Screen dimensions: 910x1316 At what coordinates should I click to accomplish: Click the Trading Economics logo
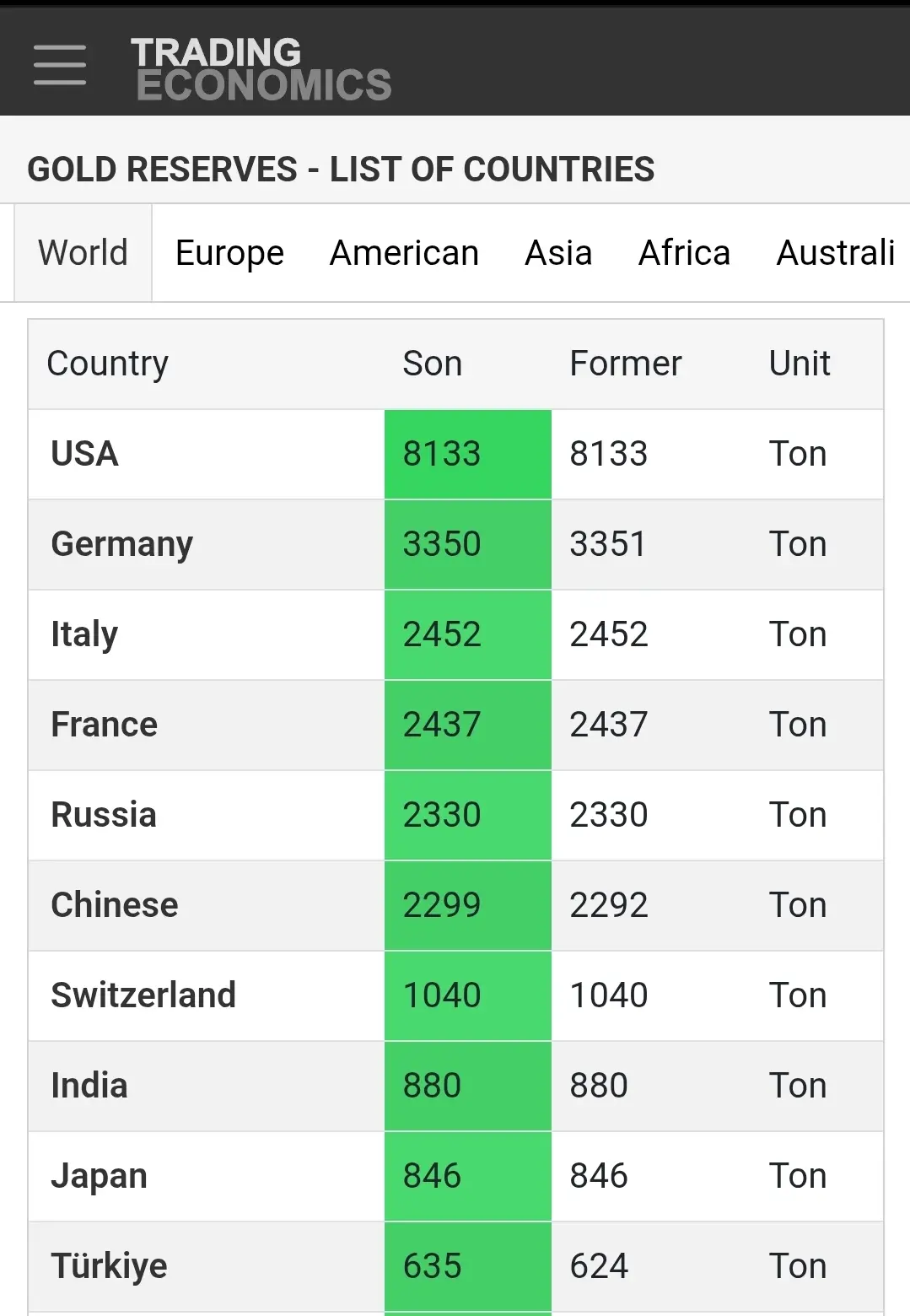point(261,69)
